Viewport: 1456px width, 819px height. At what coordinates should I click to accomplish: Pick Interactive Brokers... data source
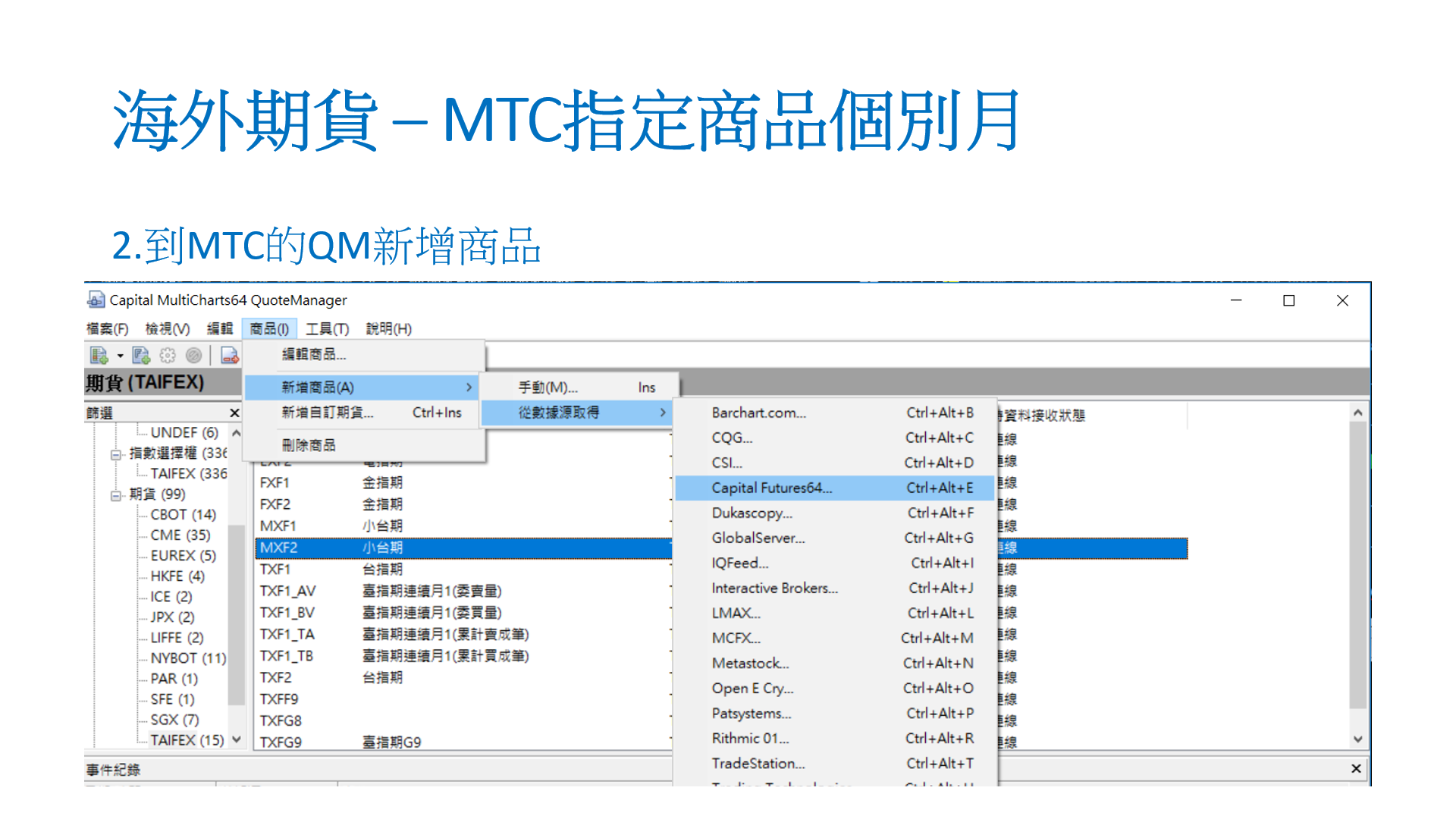pyautogui.click(x=835, y=588)
